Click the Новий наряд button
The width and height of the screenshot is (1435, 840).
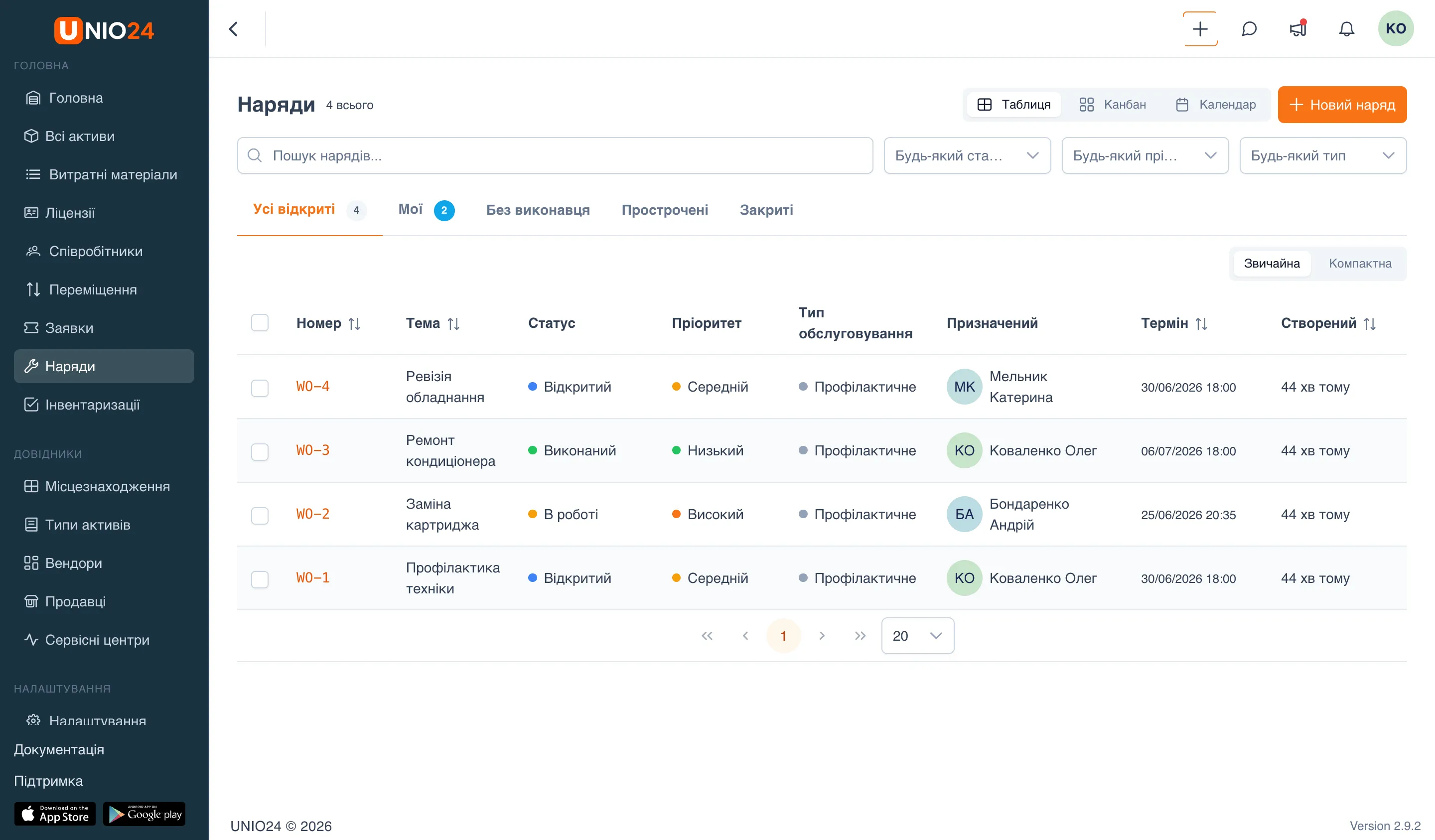1342,105
